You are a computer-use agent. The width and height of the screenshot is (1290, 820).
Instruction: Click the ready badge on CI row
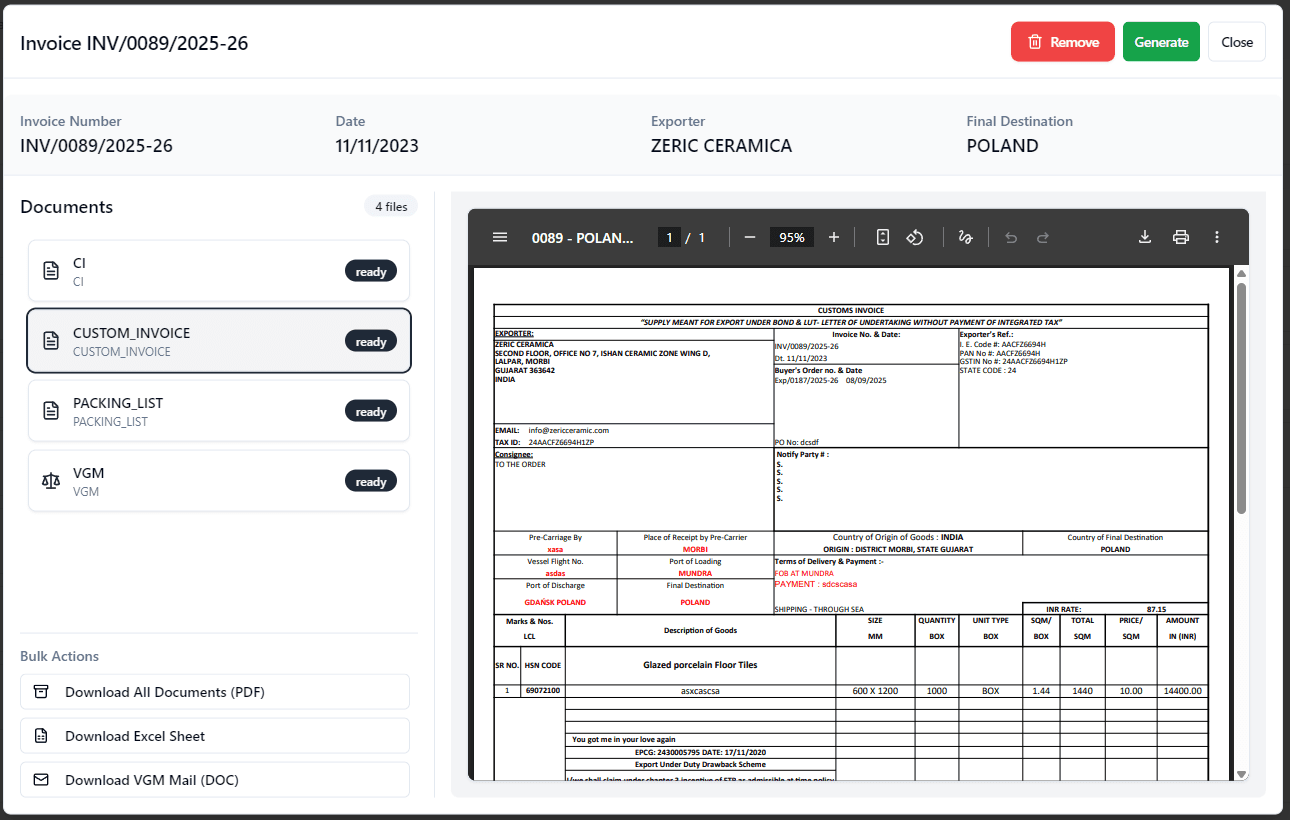[x=371, y=271]
